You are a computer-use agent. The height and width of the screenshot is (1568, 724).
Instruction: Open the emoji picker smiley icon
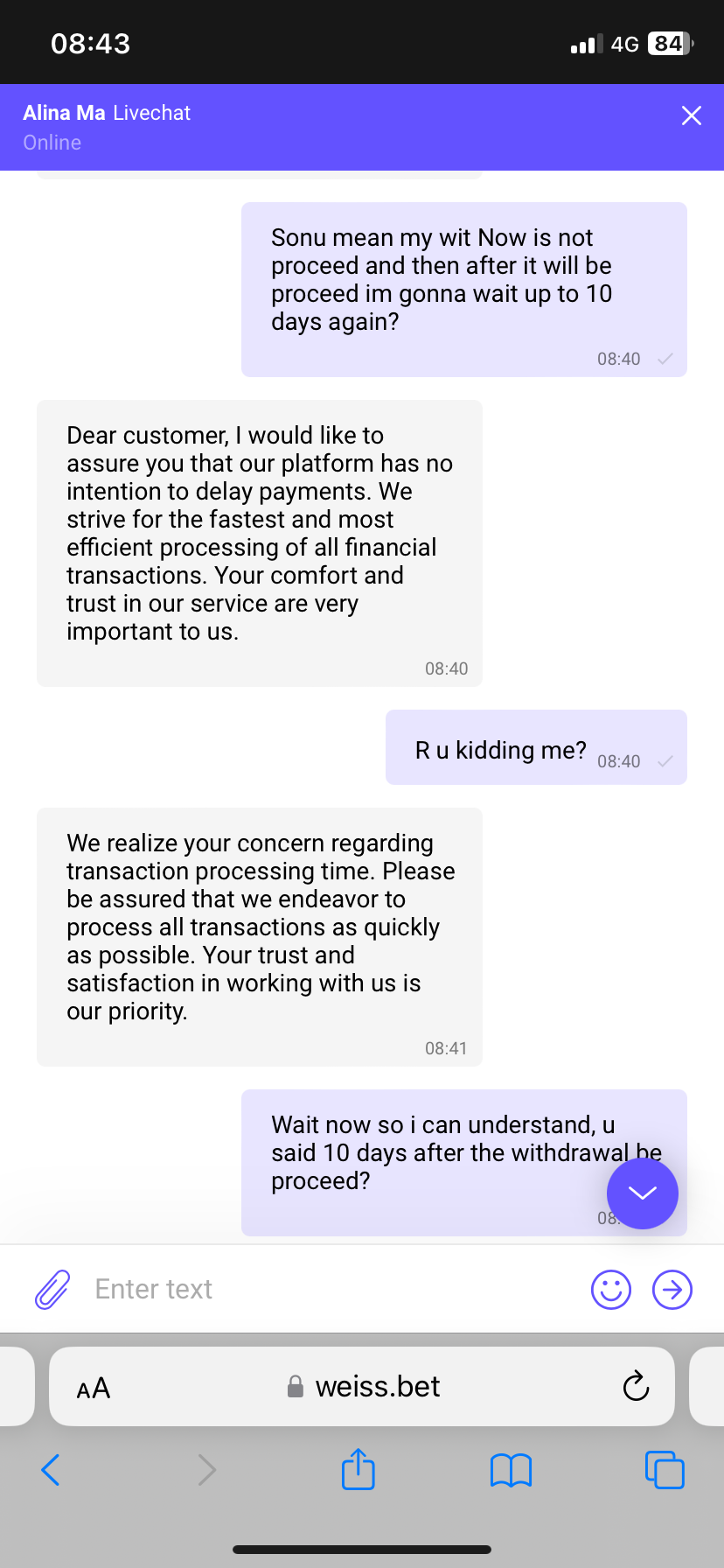(x=610, y=1289)
